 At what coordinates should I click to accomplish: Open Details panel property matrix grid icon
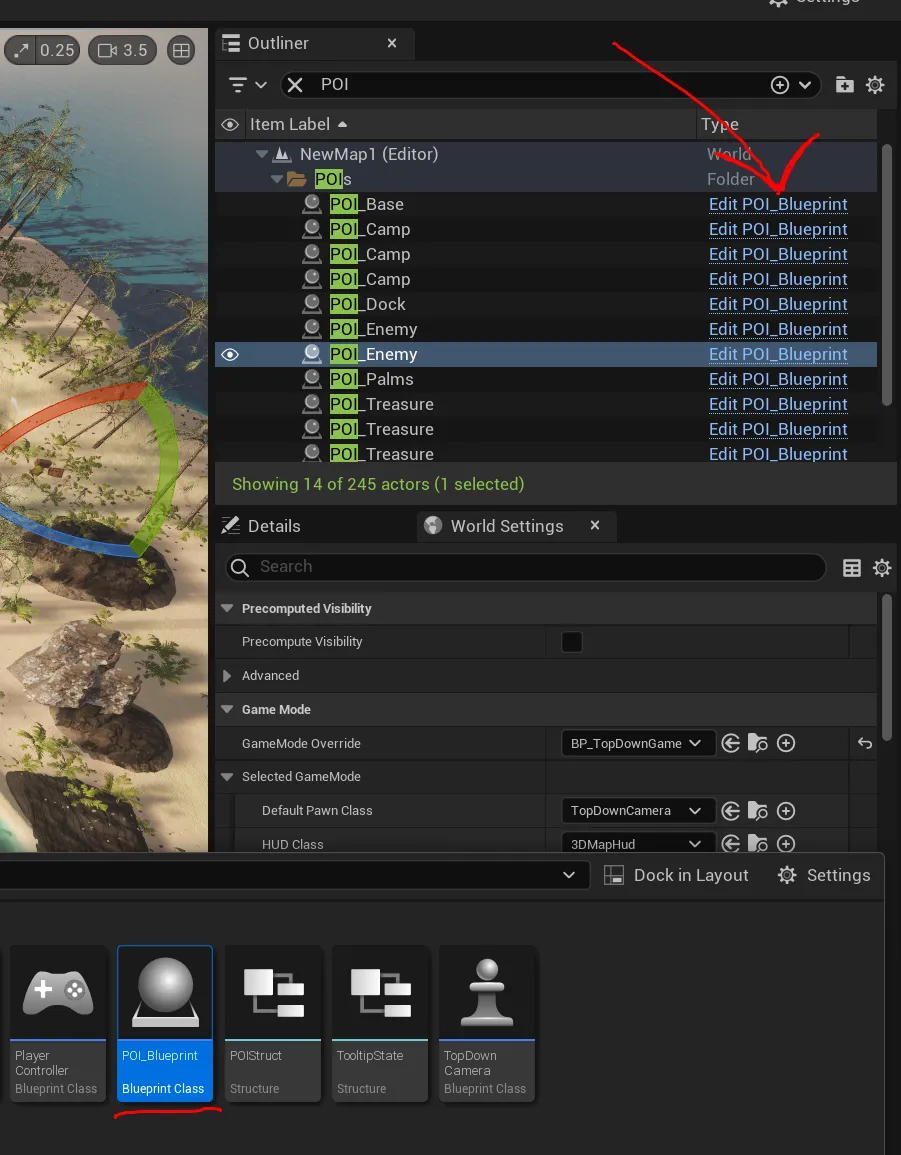[x=852, y=568]
